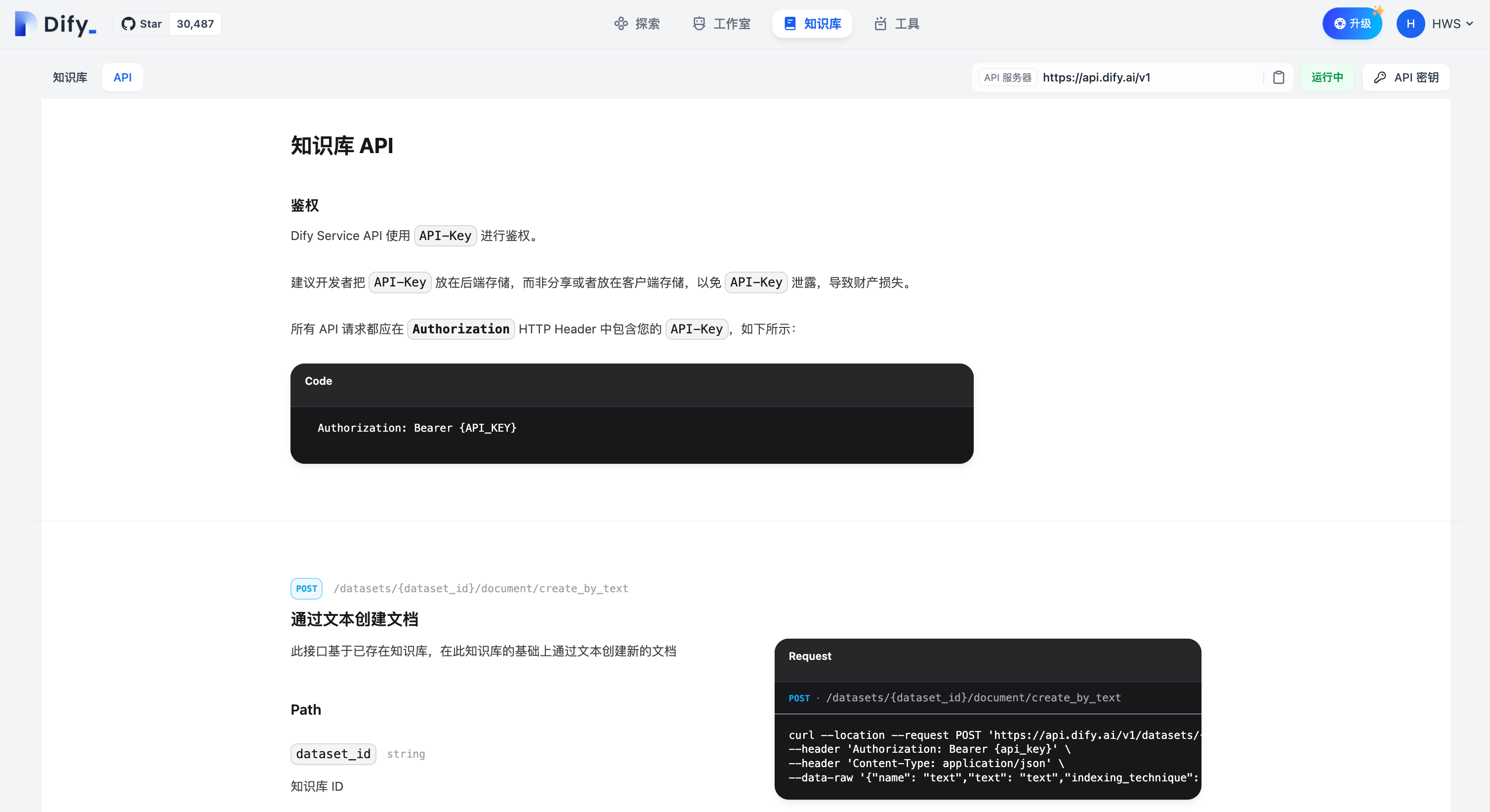
Task: Click the 升级 upgrade button
Action: (1352, 24)
